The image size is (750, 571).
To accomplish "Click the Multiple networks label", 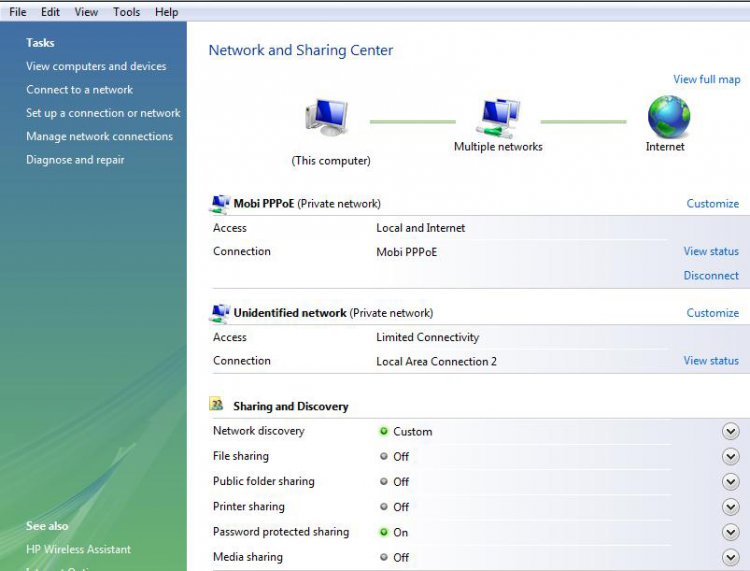I will coord(498,146).
